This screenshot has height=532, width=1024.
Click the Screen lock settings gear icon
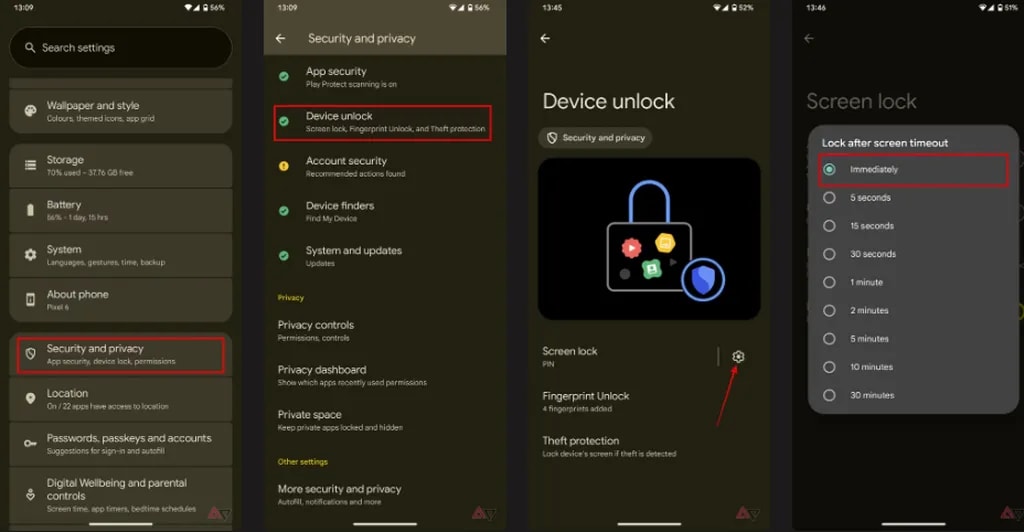click(x=738, y=356)
